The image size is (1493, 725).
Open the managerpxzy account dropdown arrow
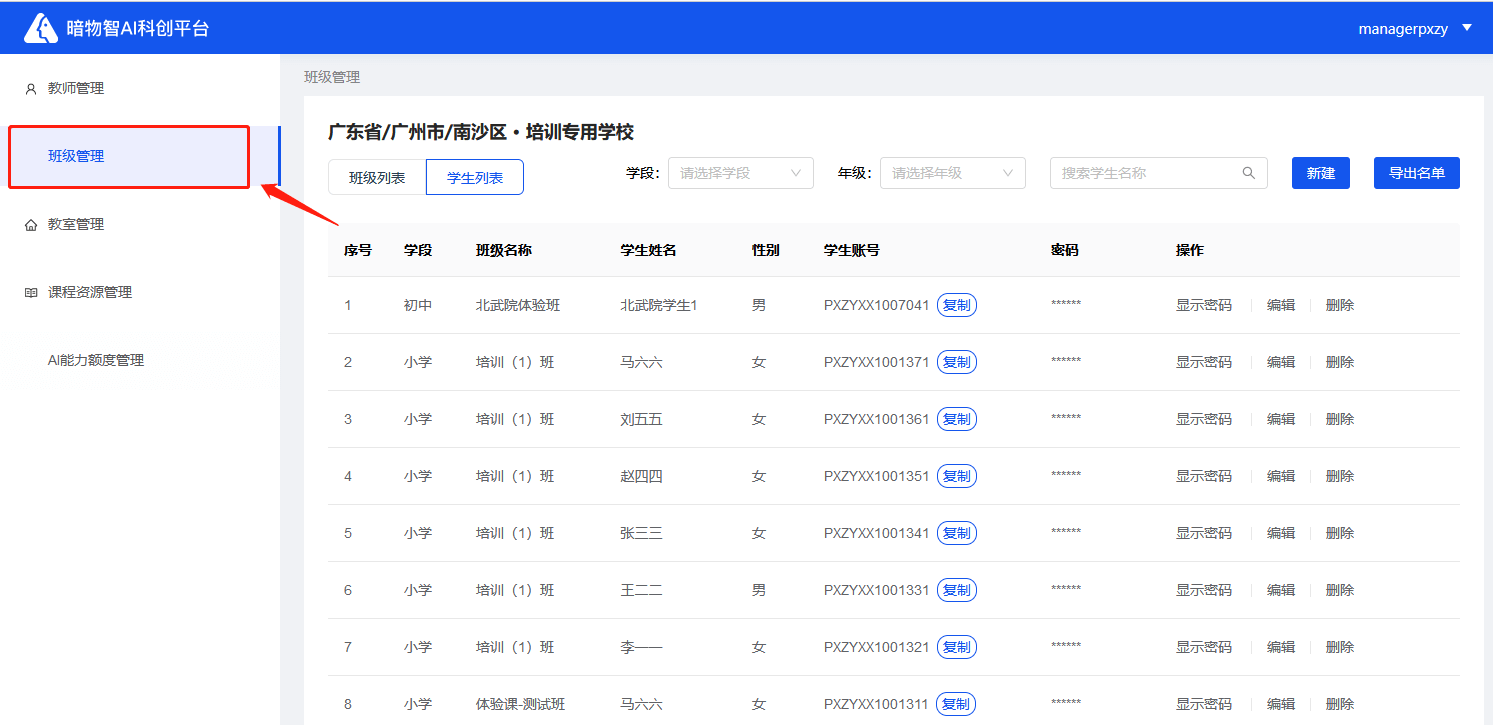[x=1467, y=28]
